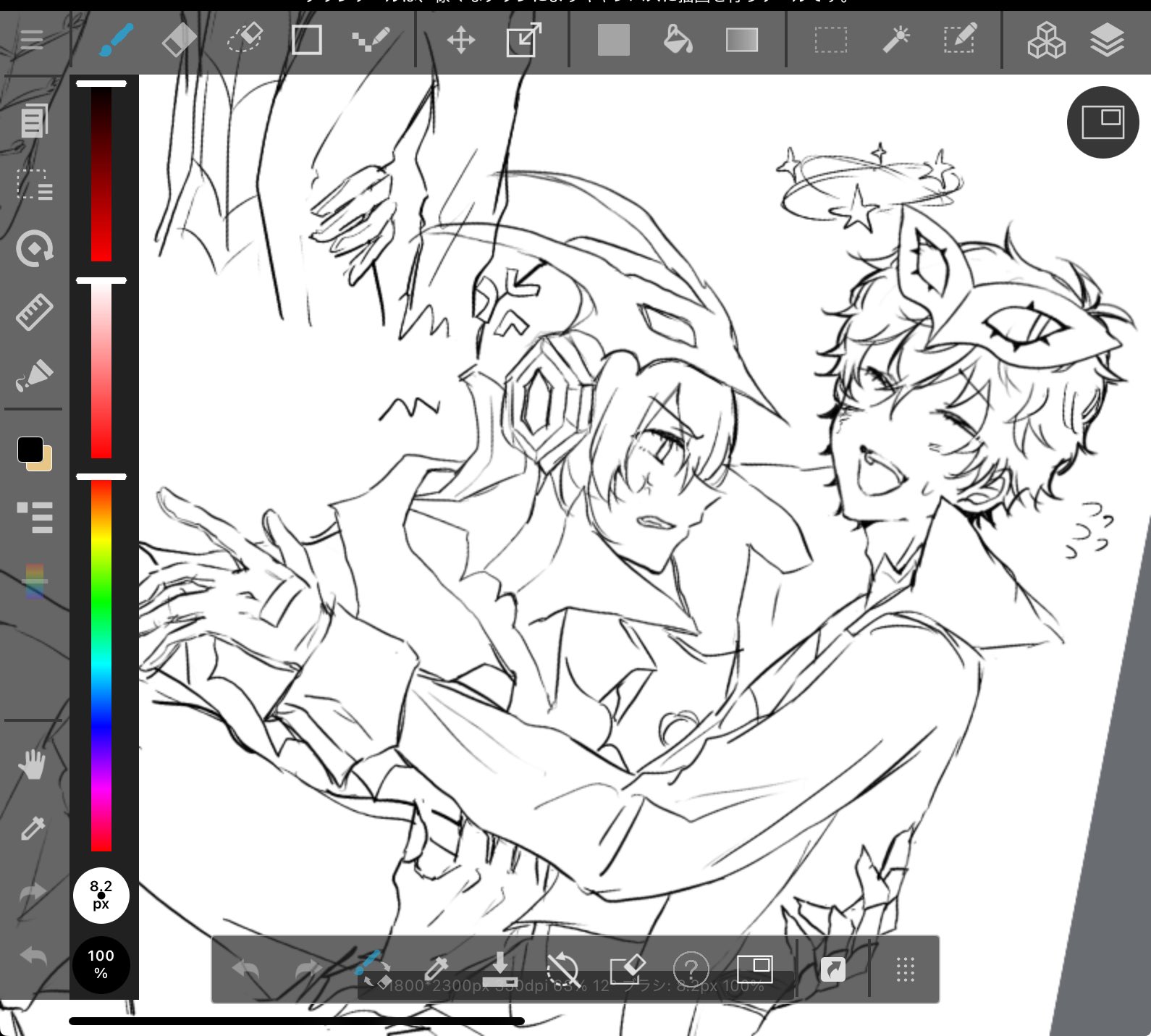Click the rainbow hue slider bar

coord(101,666)
